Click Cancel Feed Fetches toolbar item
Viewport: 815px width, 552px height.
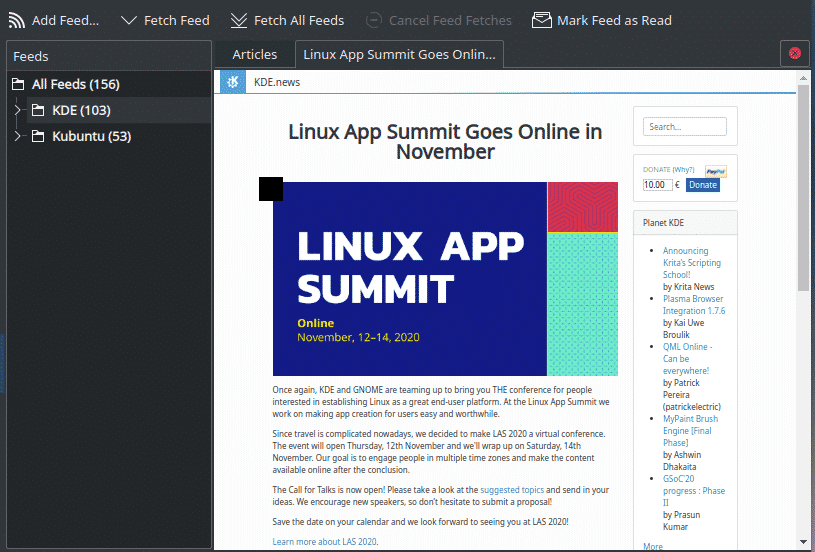click(x=439, y=20)
